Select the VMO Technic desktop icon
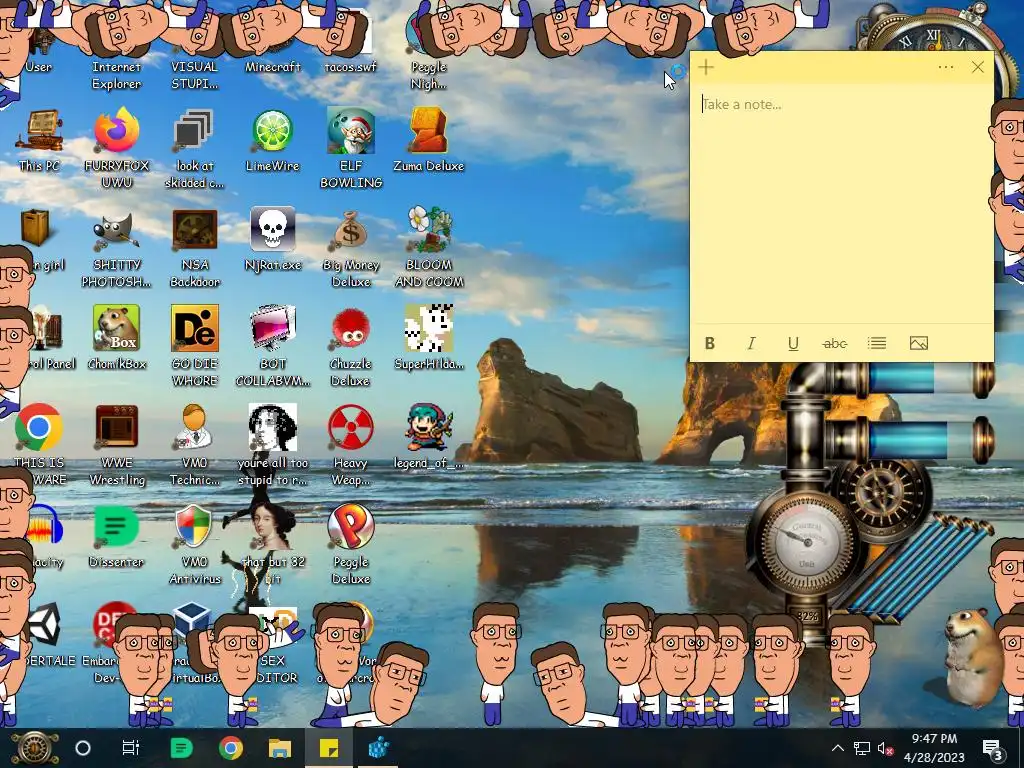1024x768 pixels. click(x=195, y=426)
